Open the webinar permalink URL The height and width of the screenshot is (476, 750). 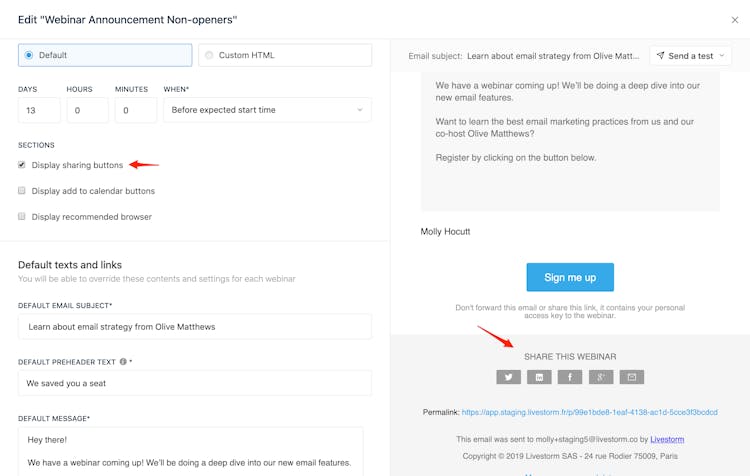[x=589, y=412]
